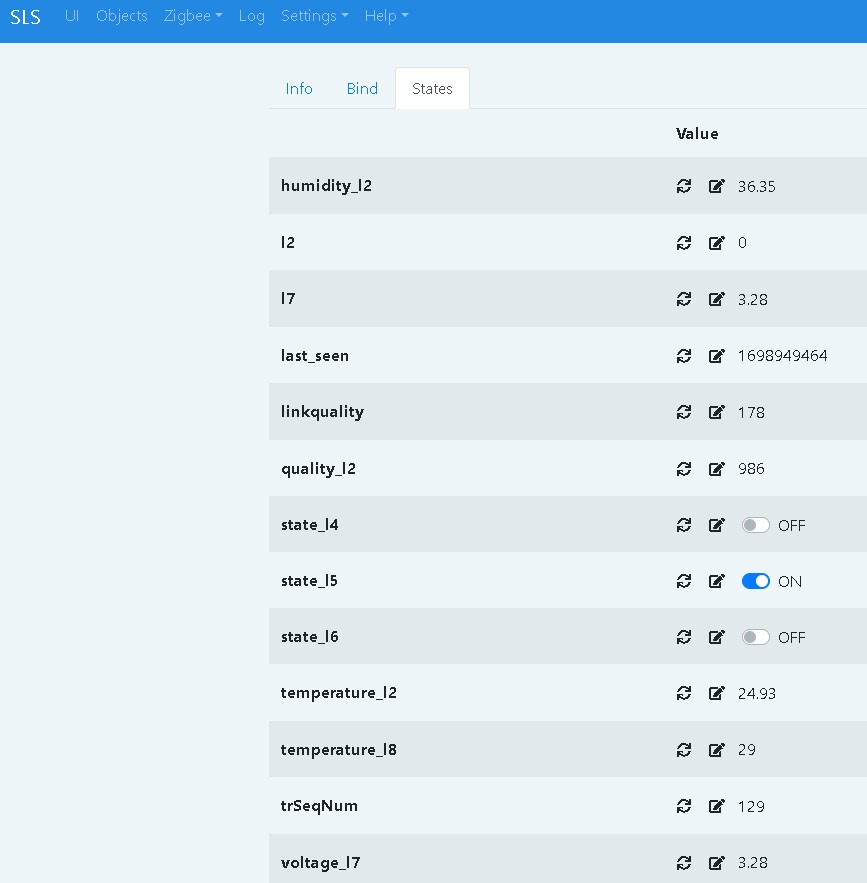
Task: Open the UI page in navbar
Action: tap(71, 16)
